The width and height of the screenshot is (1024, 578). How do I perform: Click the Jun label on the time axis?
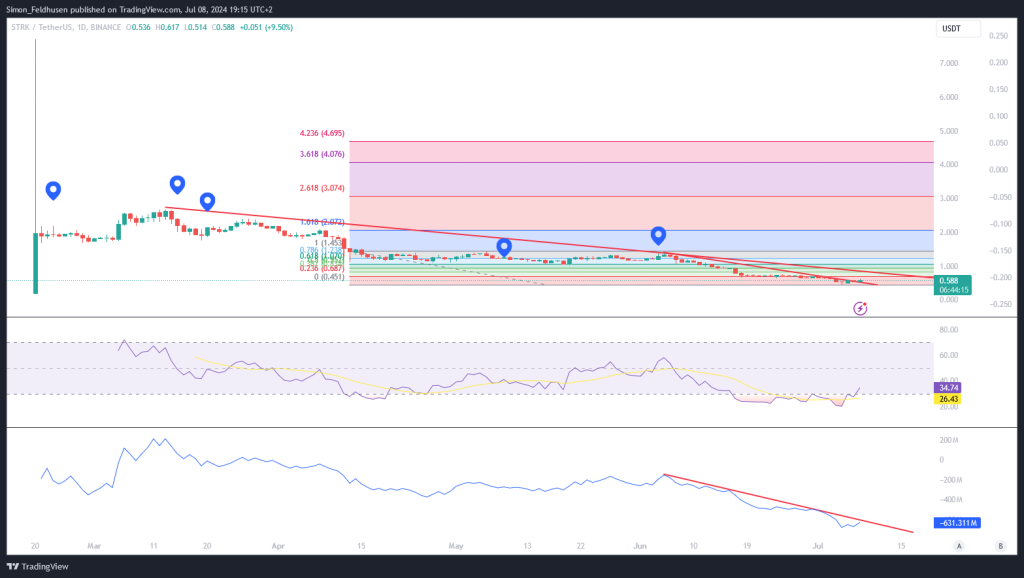pos(640,546)
